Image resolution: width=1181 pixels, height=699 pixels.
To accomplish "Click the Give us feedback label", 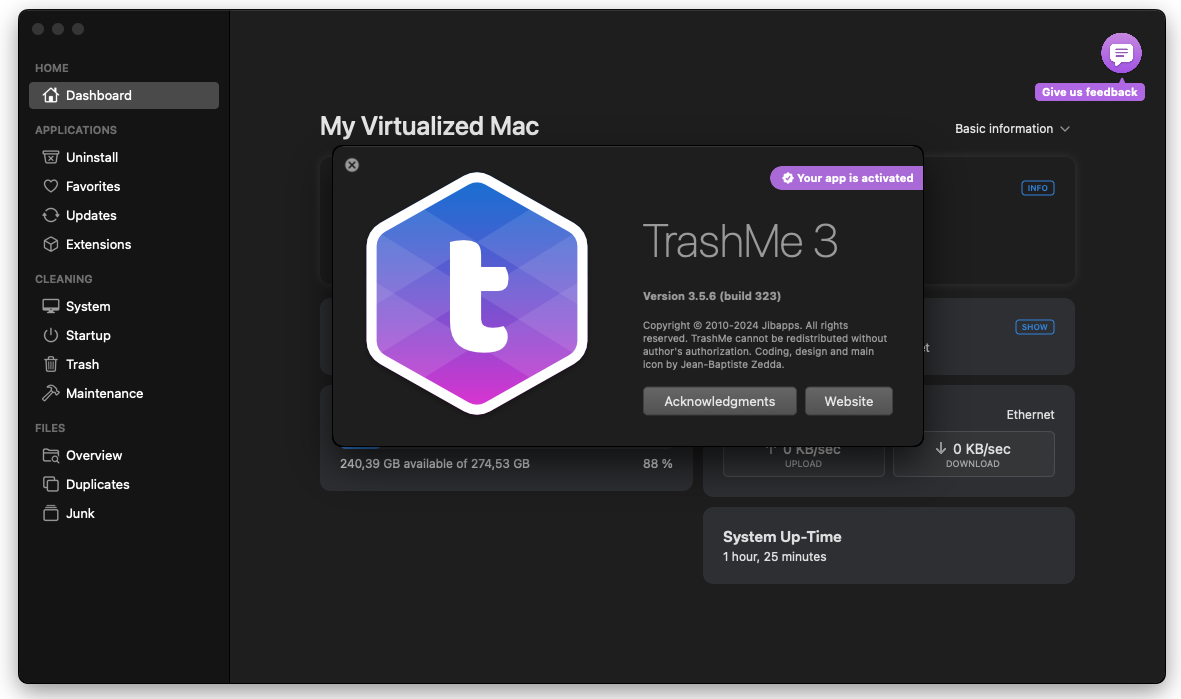I will tap(1089, 92).
